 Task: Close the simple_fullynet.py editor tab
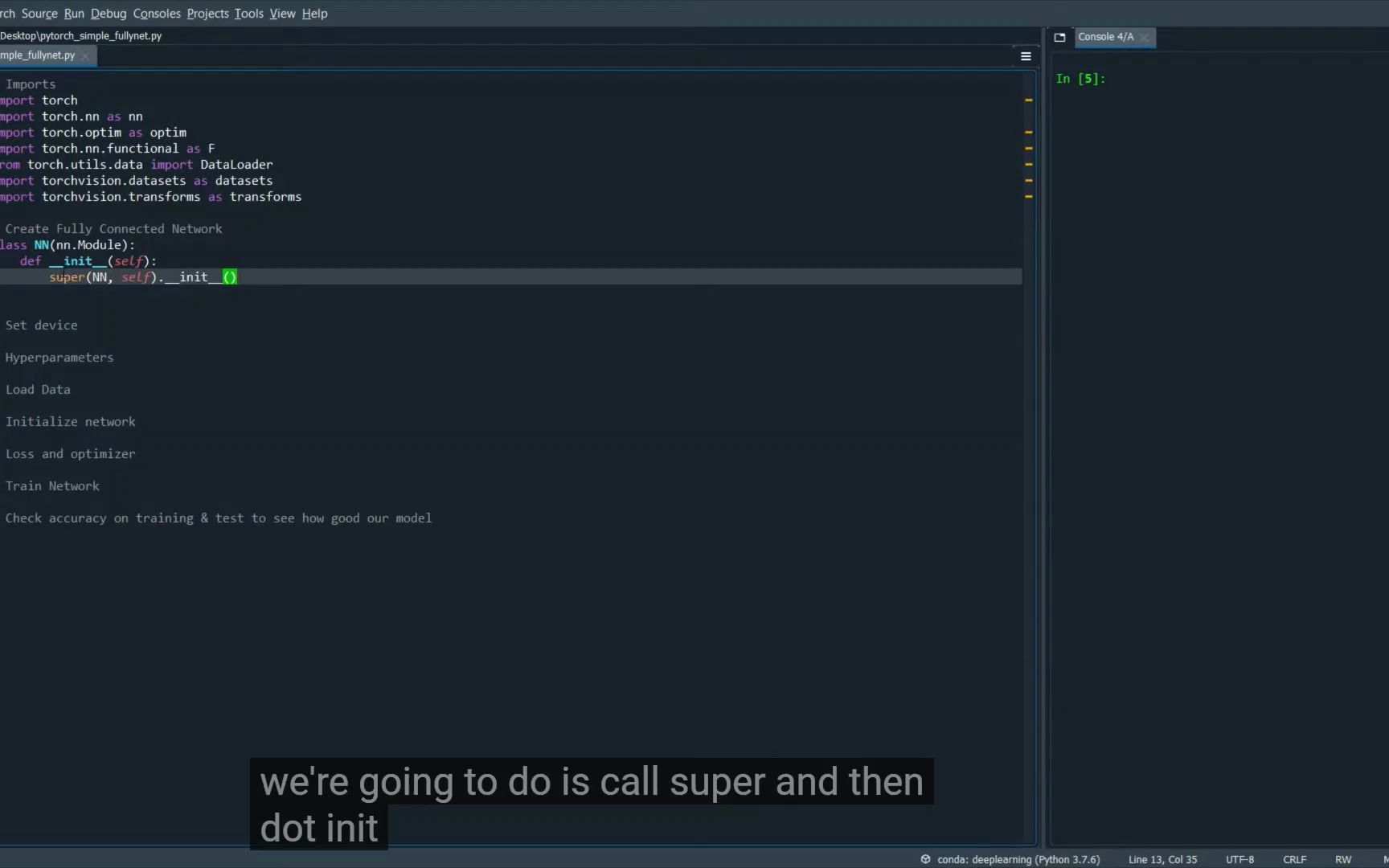coord(85,55)
